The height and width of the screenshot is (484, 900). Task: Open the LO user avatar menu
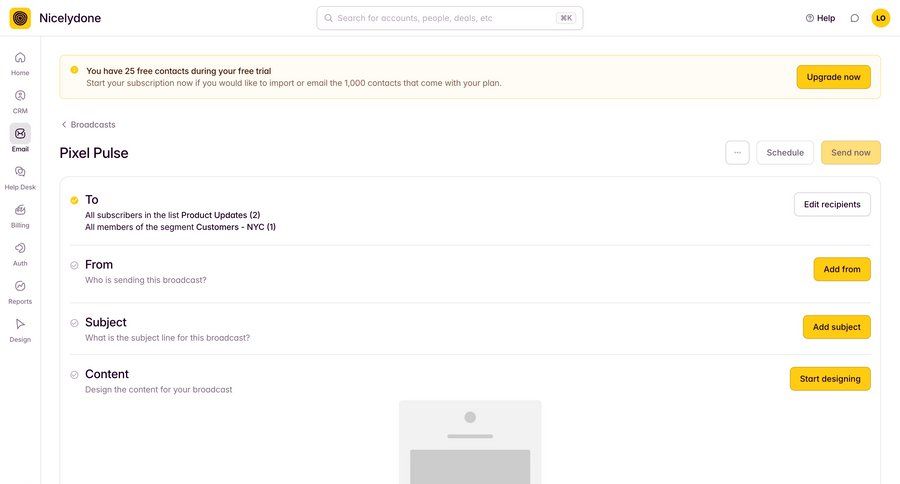coord(880,18)
